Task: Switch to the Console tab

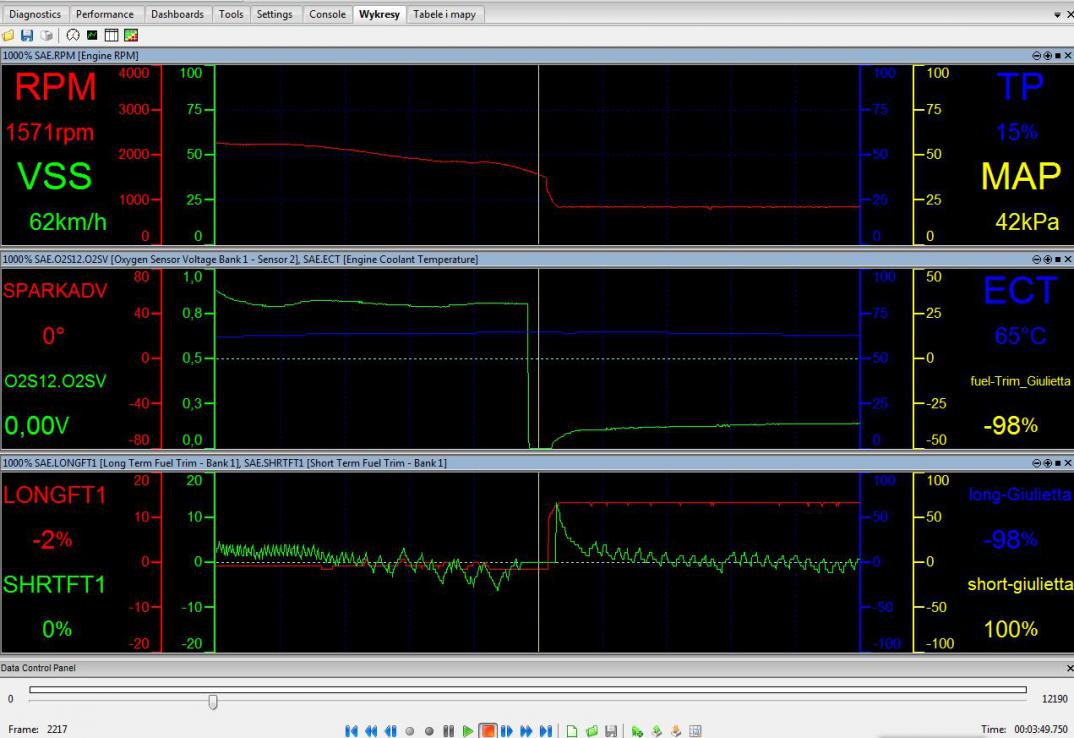Action: click(x=327, y=14)
